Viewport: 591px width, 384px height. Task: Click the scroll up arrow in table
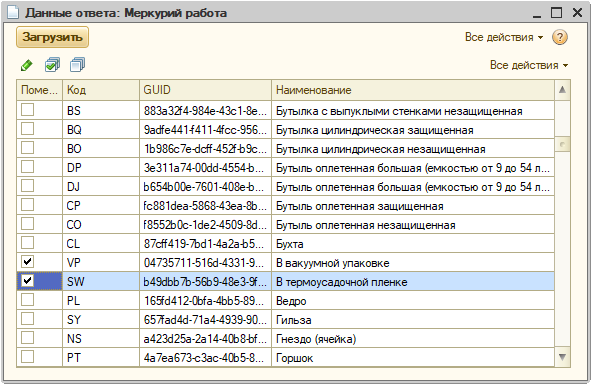[x=562, y=90]
